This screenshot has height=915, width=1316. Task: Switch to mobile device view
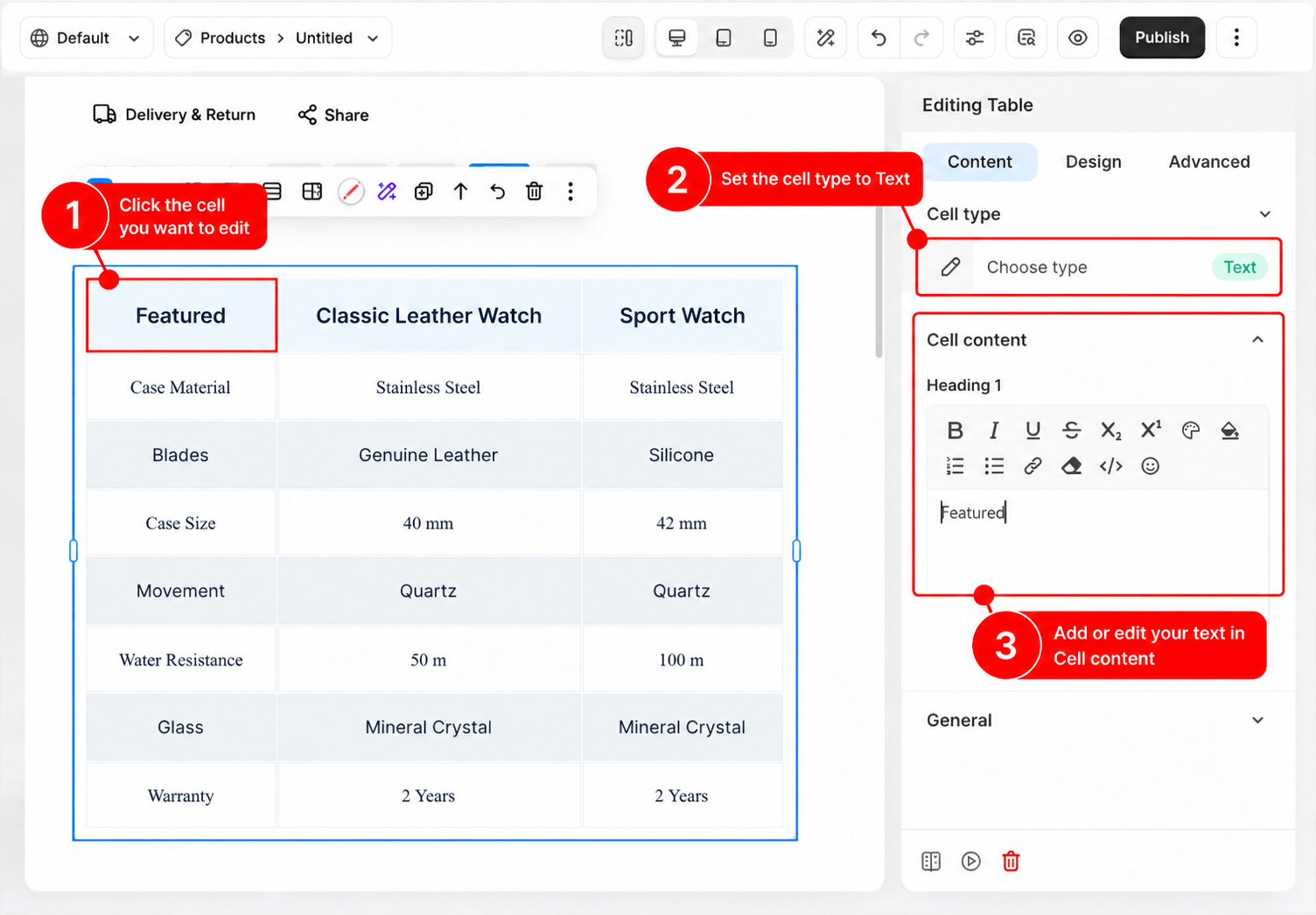click(x=770, y=38)
